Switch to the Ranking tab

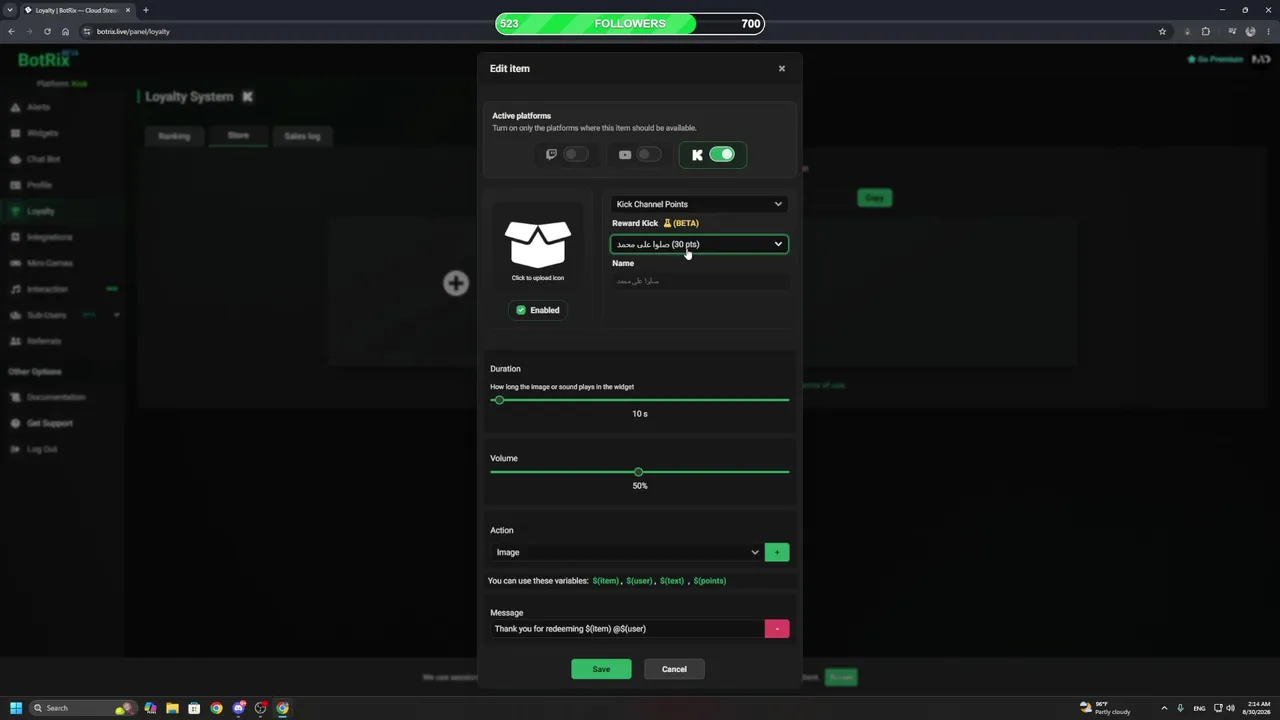point(174,136)
